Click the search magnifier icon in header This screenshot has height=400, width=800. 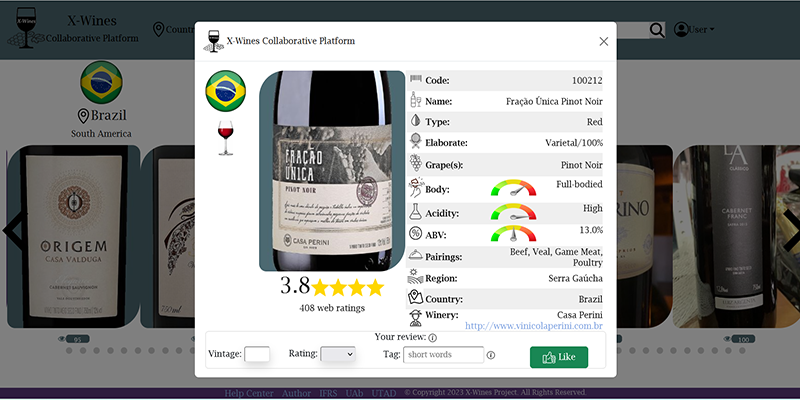(657, 30)
